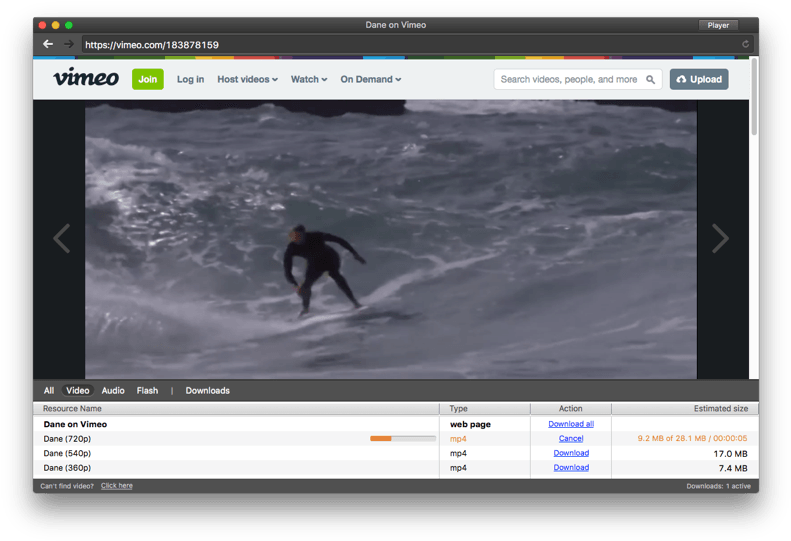This screenshot has height=541, width=791.
Task: Click the Player button in the title bar
Action: click(x=718, y=25)
